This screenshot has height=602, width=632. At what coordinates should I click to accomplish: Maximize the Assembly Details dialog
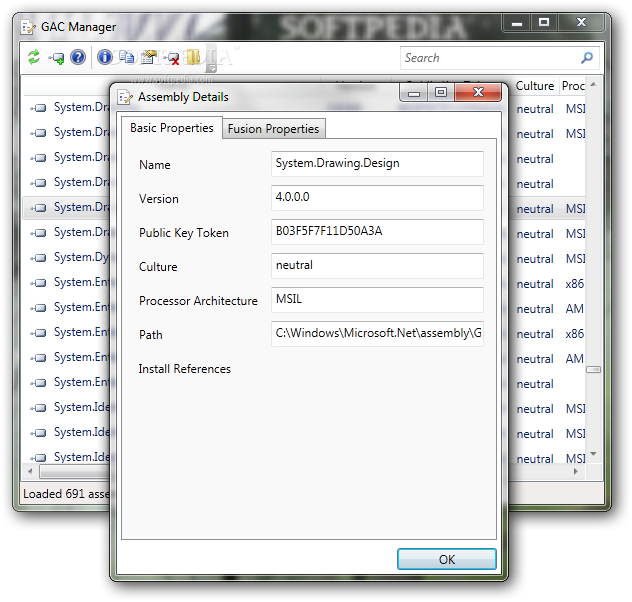(441, 92)
